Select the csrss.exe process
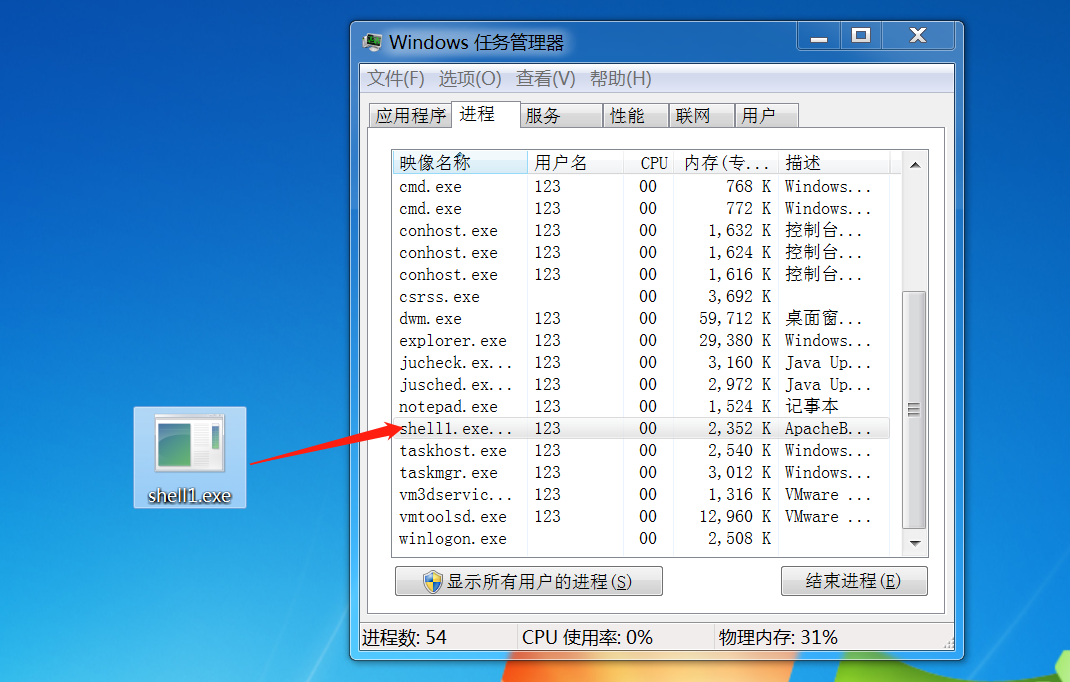Screen dimensions: 1070x682 click(641, 296)
